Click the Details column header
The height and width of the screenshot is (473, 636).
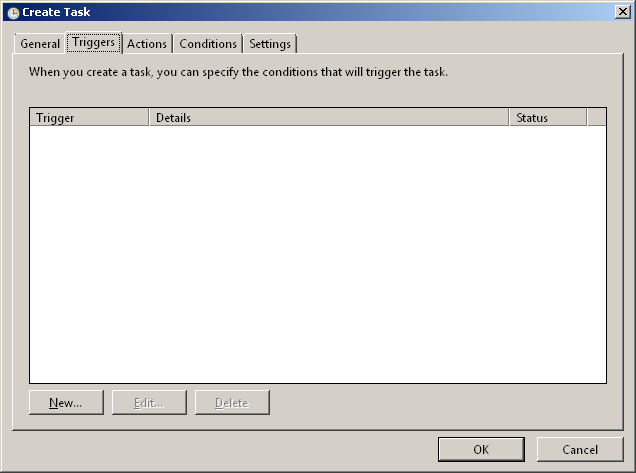[328, 118]
